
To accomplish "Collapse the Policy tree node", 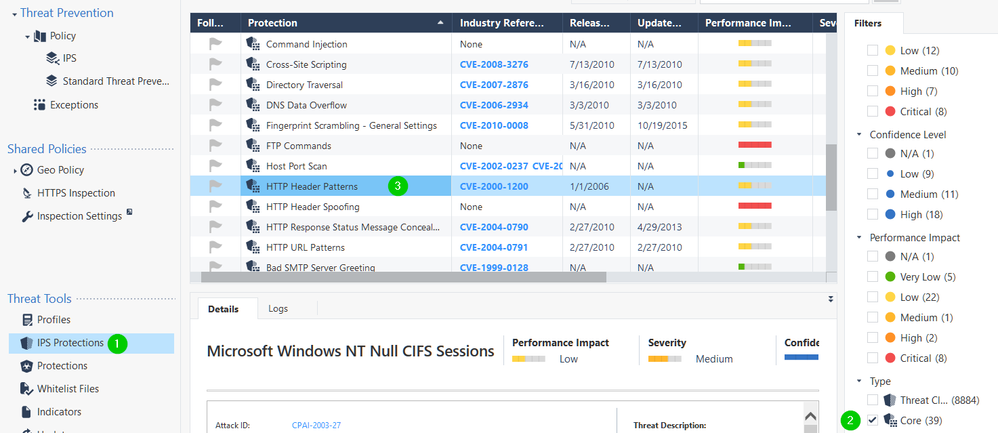I will [28, 36].
